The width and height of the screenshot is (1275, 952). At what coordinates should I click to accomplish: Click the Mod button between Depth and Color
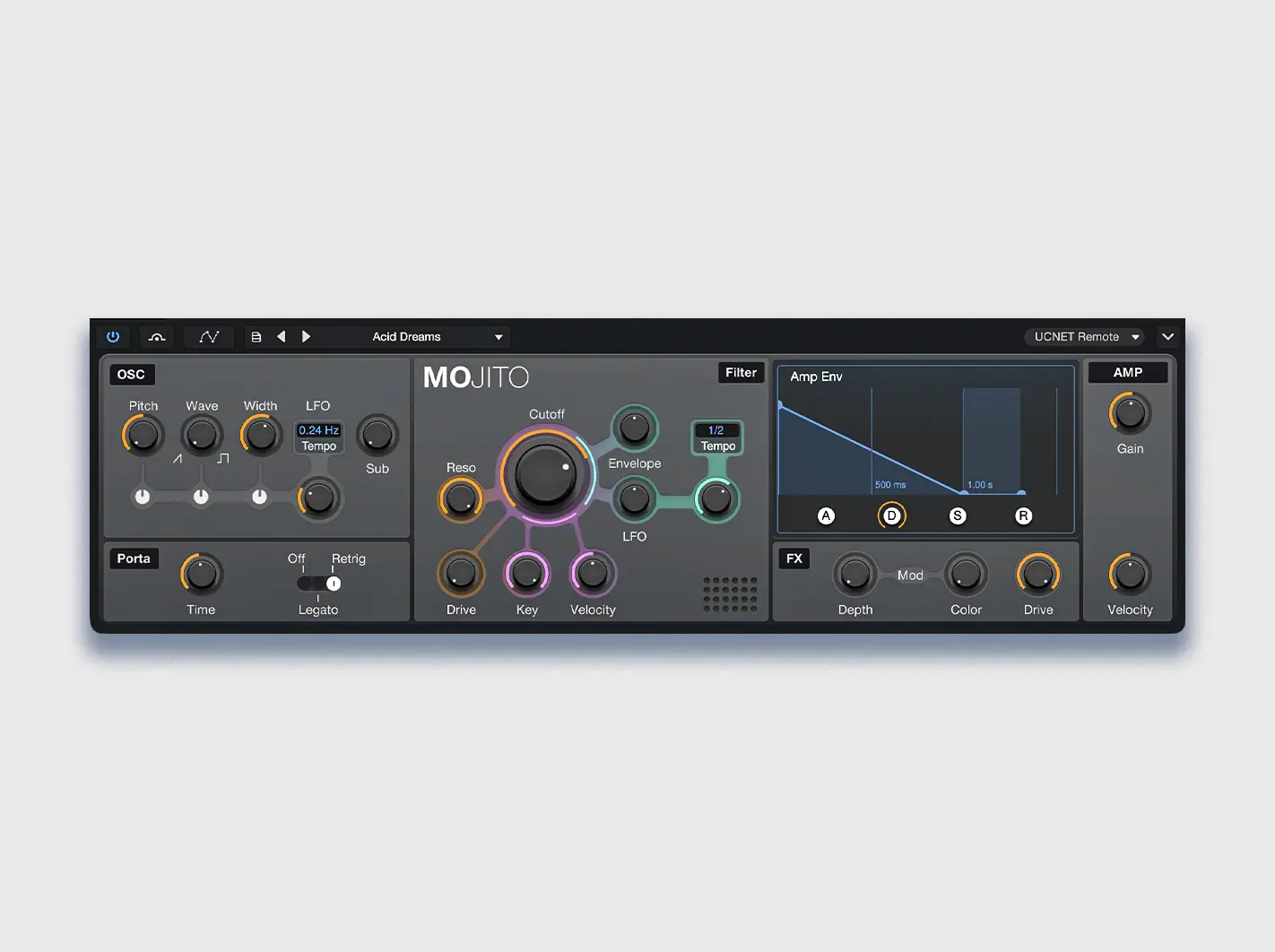(910, 576)
